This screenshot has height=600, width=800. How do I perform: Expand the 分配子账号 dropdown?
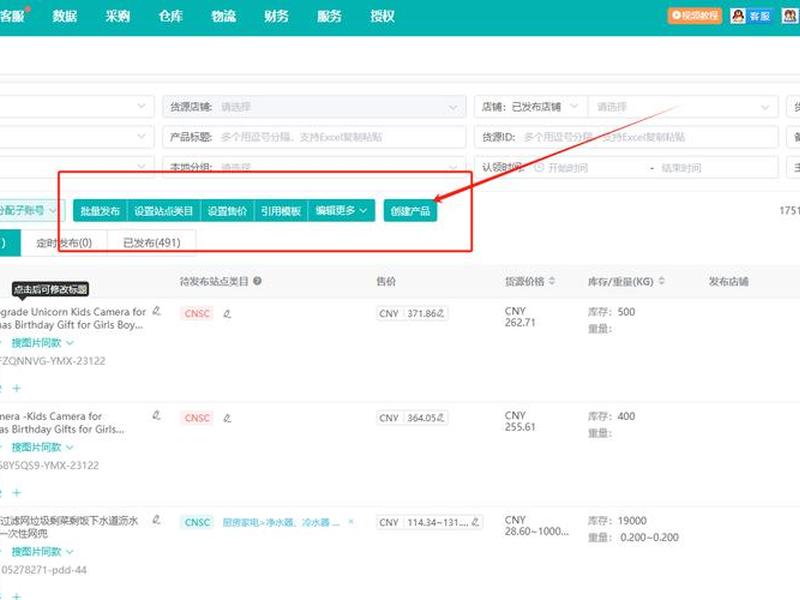point(32,210)
